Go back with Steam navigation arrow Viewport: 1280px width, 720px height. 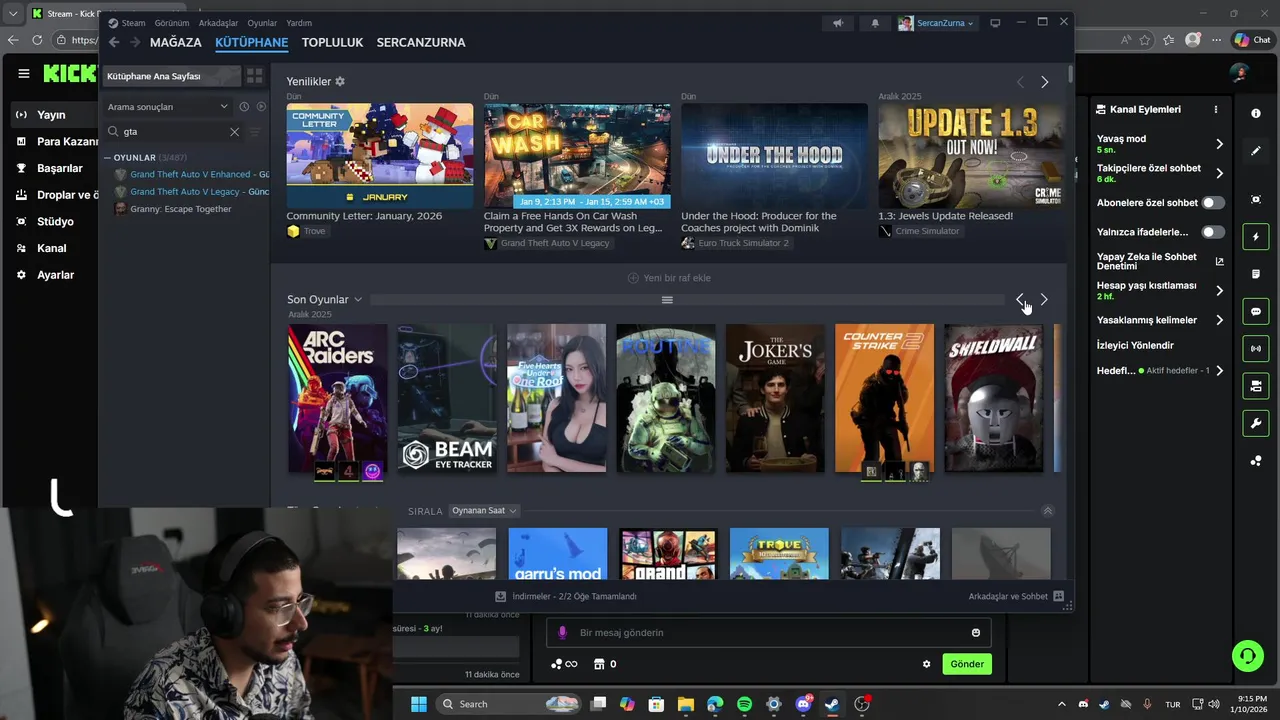(114, 42)
